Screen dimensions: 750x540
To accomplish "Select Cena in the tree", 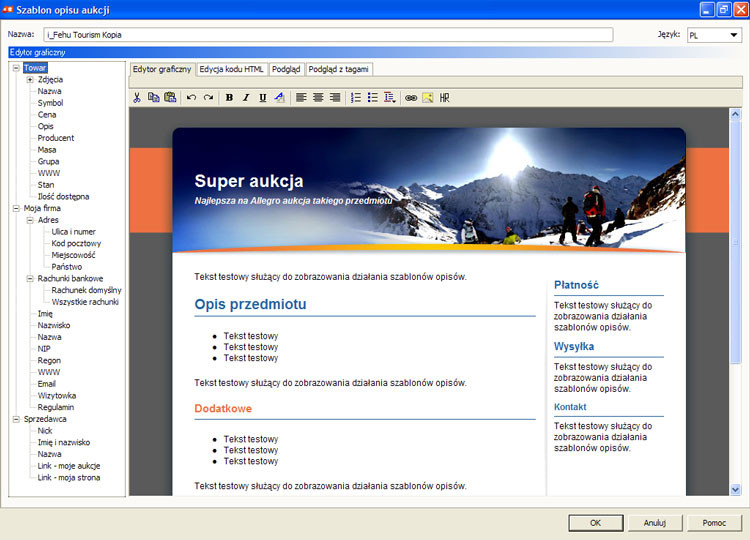I will click(x=47, y=115).
